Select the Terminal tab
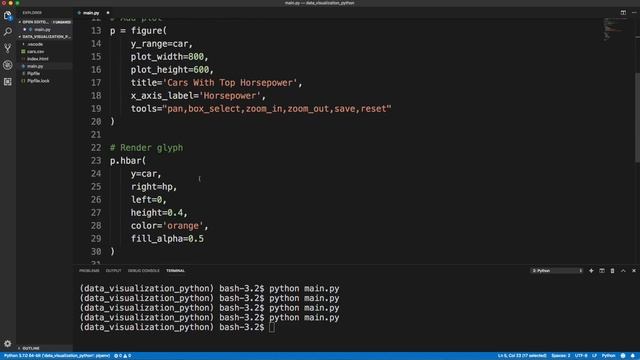This screenshot has height=360, width=640. pyautogui.click(x=176, y=271)
